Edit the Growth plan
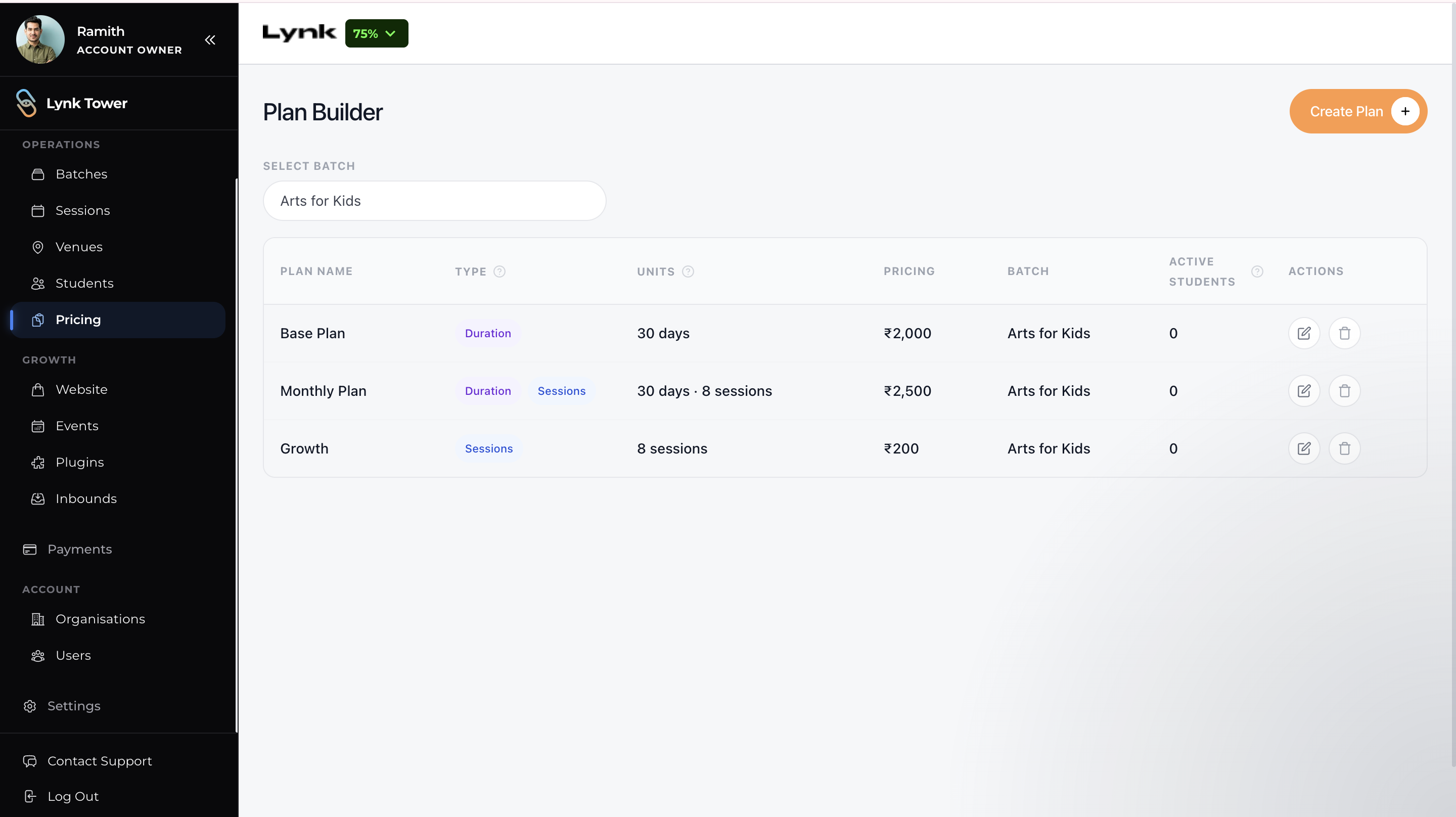The image size is (1456, 817). [1304, 449]
